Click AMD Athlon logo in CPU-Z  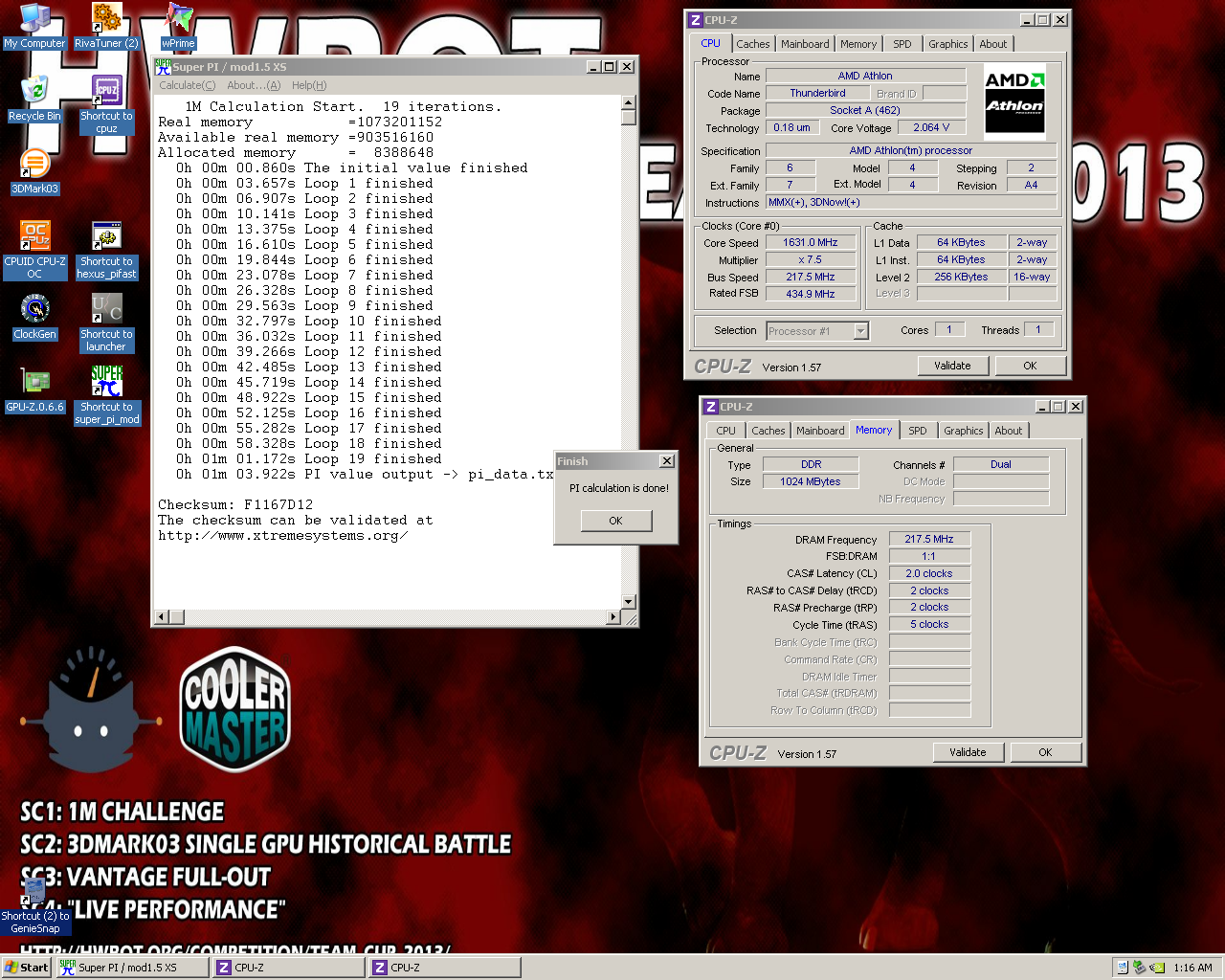click(1014, 101)
